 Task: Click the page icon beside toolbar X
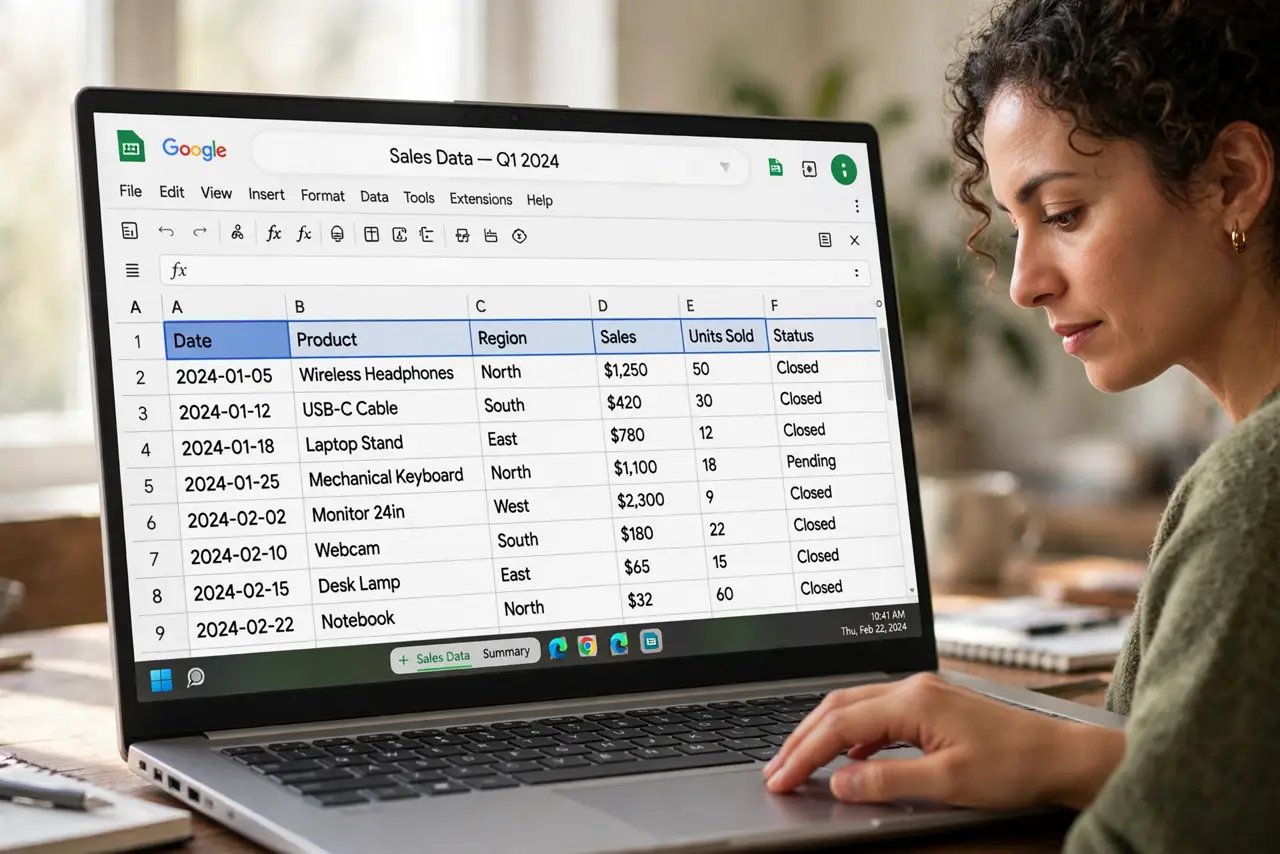click(x=825, y=240)
